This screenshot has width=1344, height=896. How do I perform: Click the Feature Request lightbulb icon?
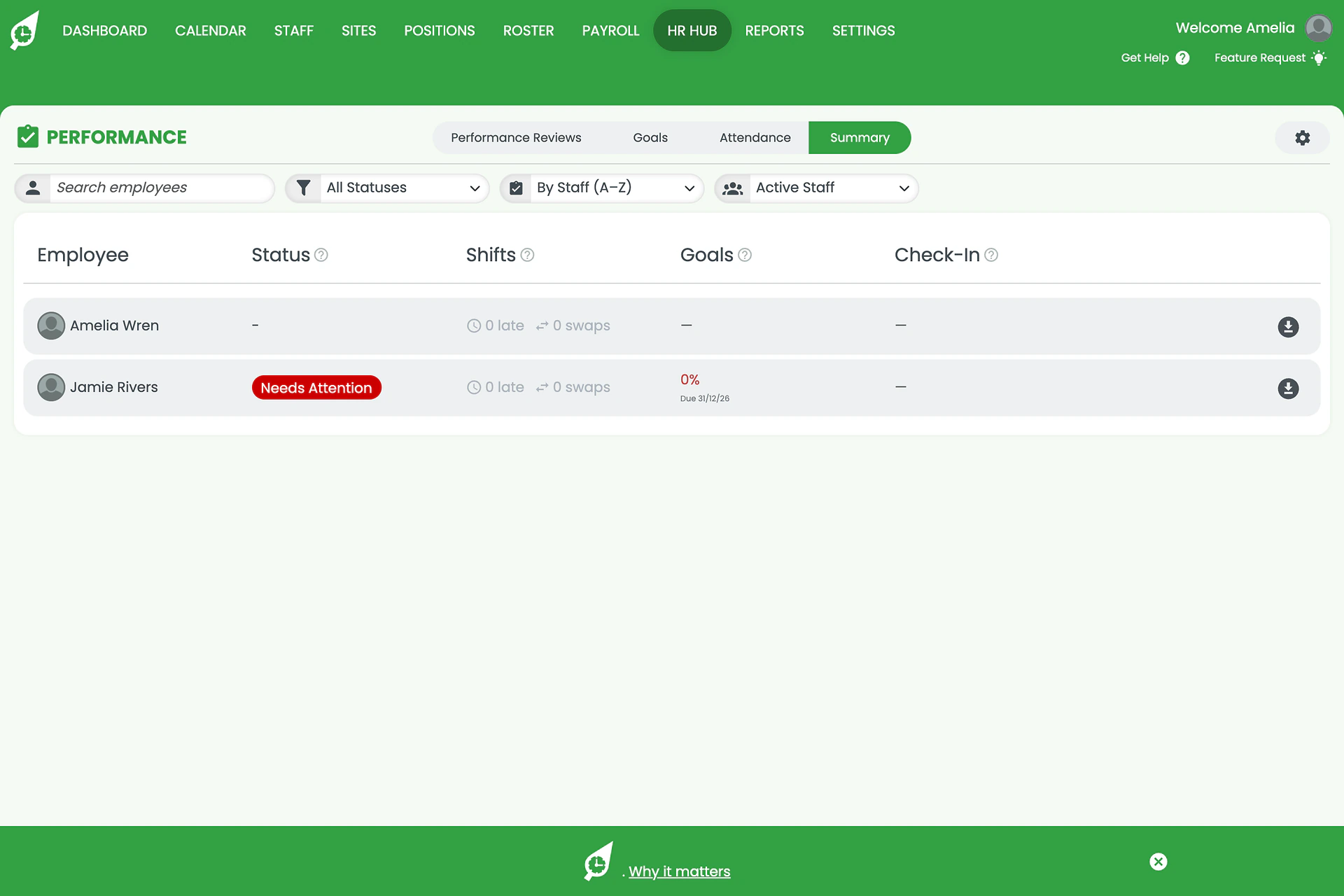tap(1319, 58)
